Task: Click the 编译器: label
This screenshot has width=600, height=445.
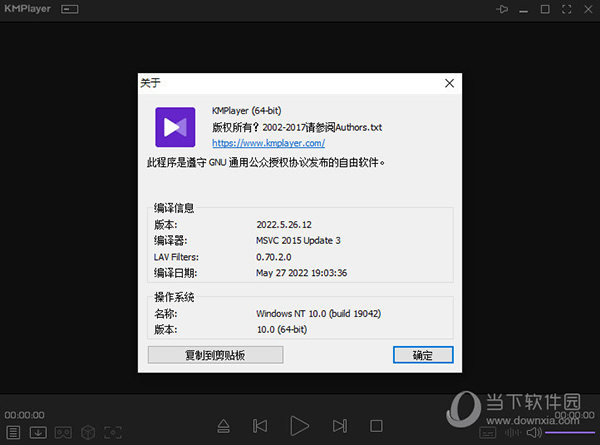Action: click(171, 241)
